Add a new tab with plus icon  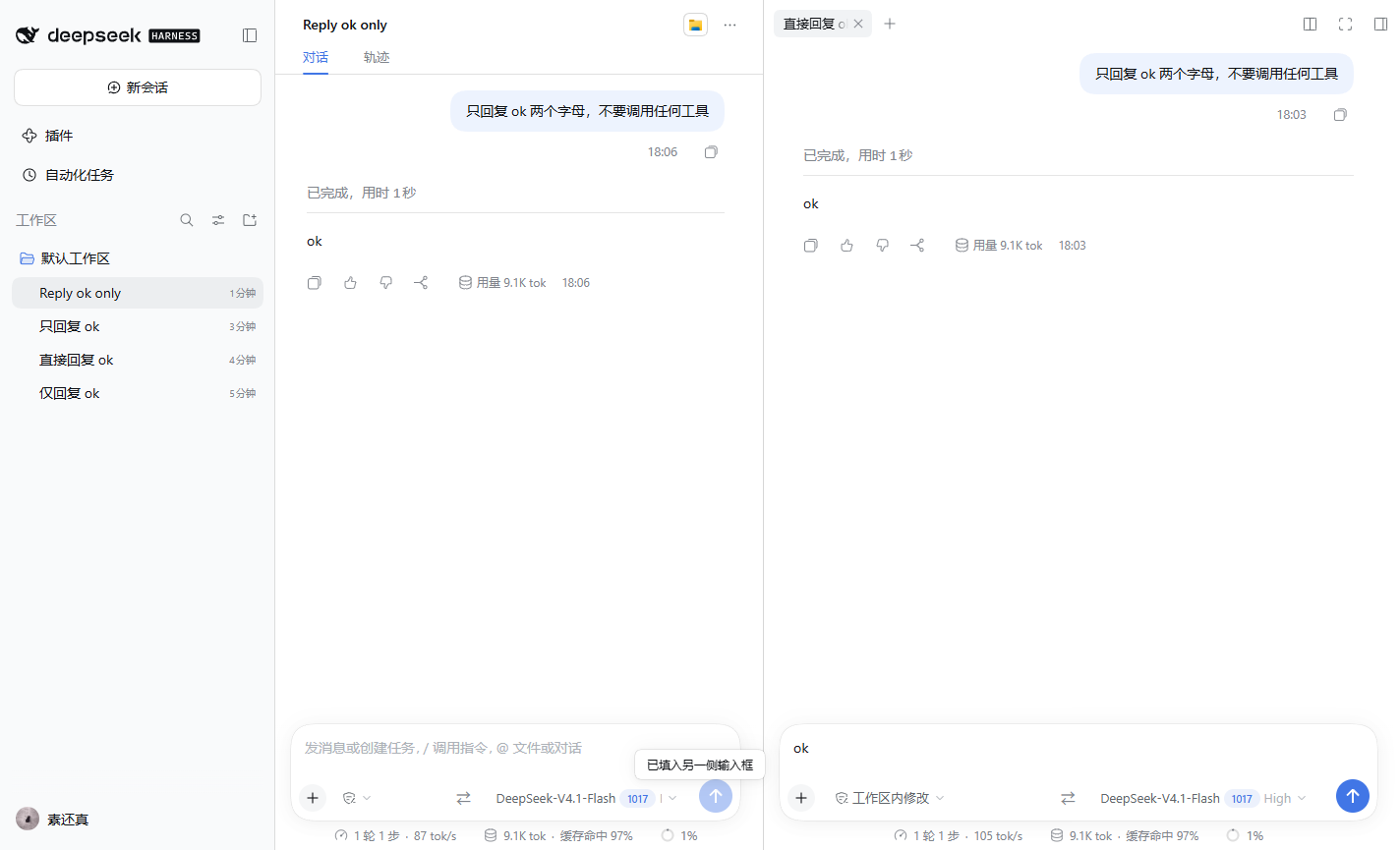[x=890, y=24]
